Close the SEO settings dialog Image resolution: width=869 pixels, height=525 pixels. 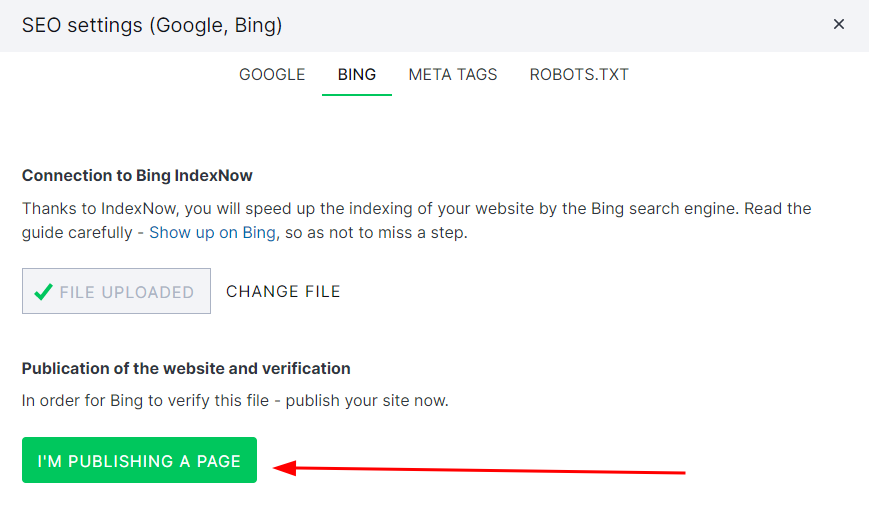pyautogui.click(x=839, y=24)
